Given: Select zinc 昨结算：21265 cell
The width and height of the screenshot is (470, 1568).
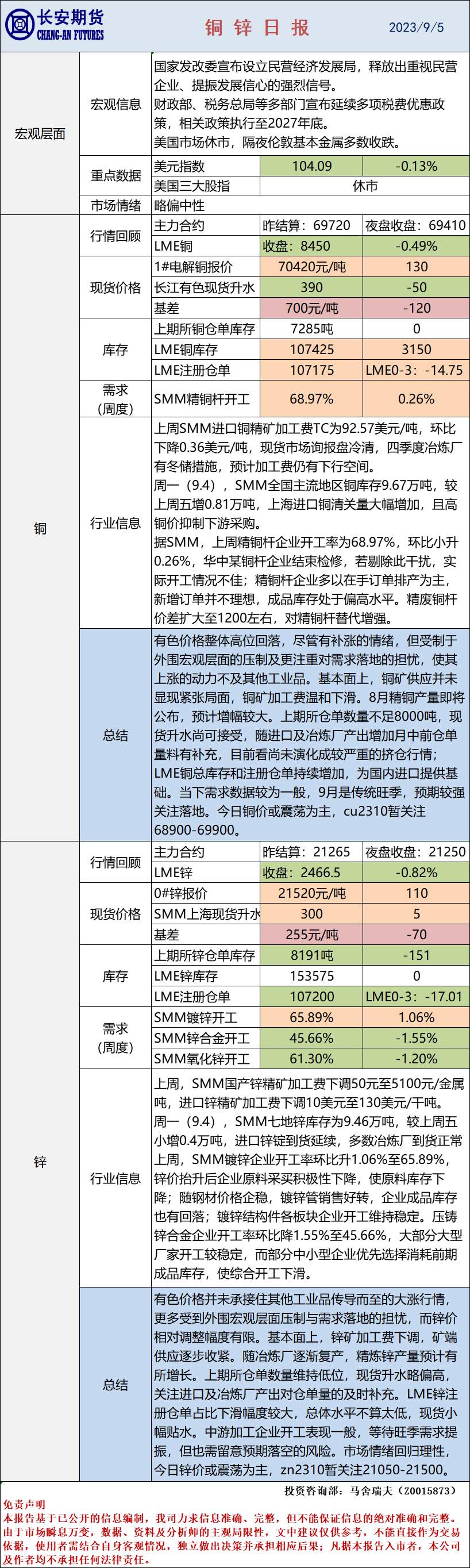Looking at the screenshot, I should [x=312, y=852].
